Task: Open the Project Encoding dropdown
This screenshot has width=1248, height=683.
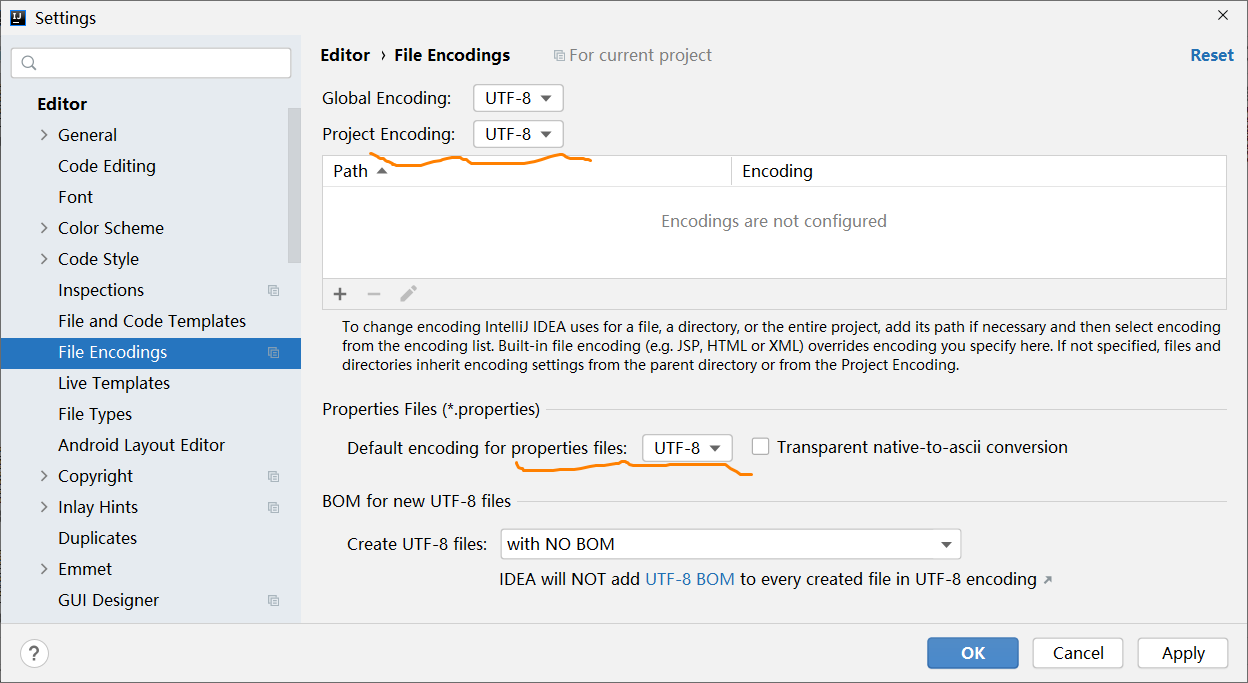Action: pos(518,134)
